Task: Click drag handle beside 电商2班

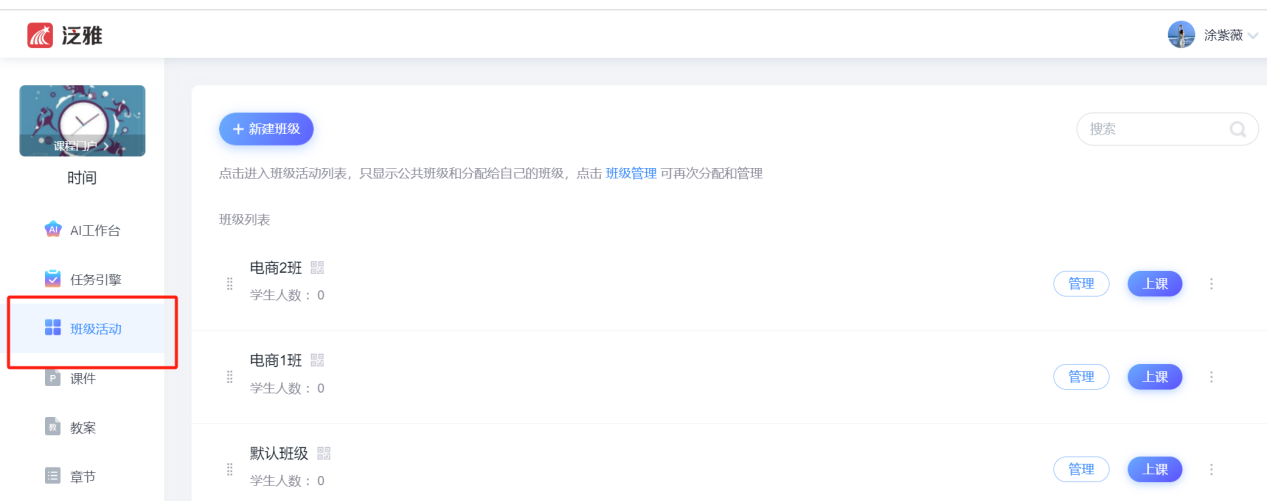Action: tap(229, 284)
